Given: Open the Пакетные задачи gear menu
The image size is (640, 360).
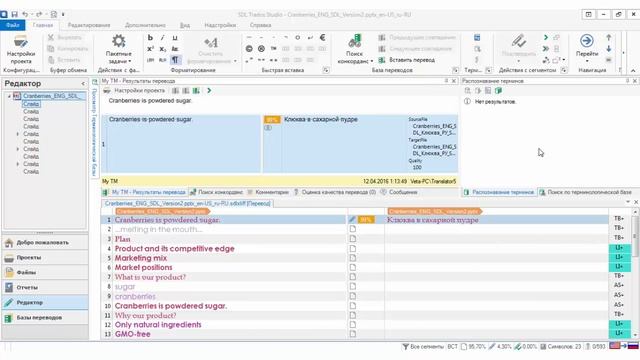Looking at the screenshot, I should 118,49.
